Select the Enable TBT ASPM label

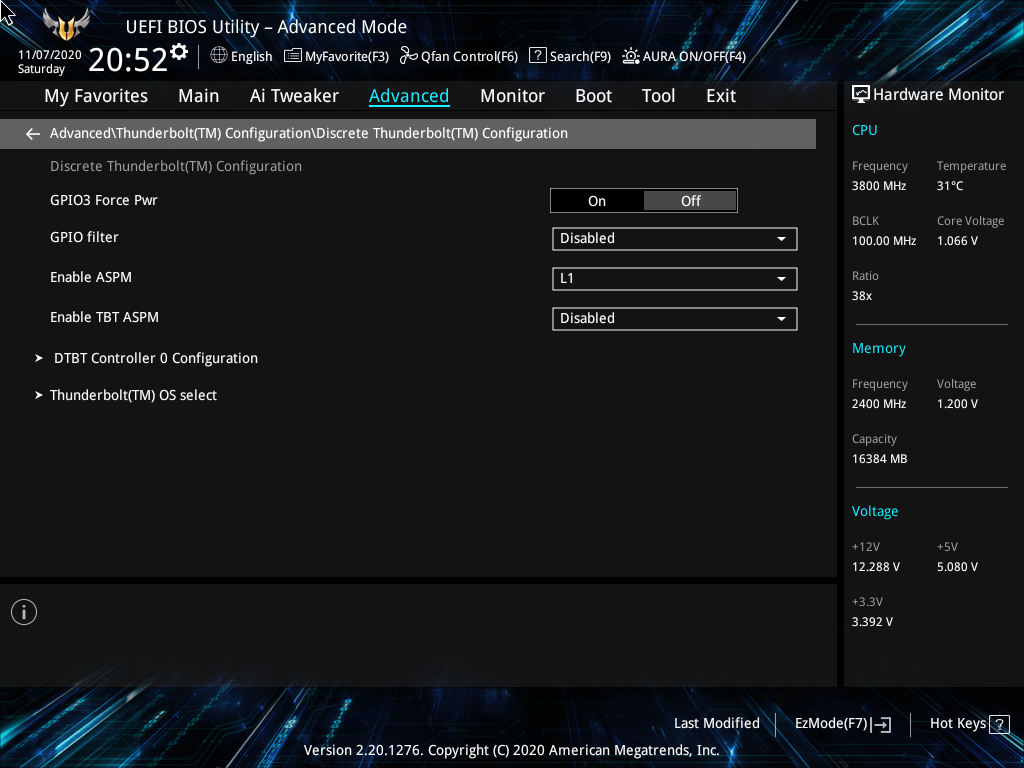(x=104, y=317)
